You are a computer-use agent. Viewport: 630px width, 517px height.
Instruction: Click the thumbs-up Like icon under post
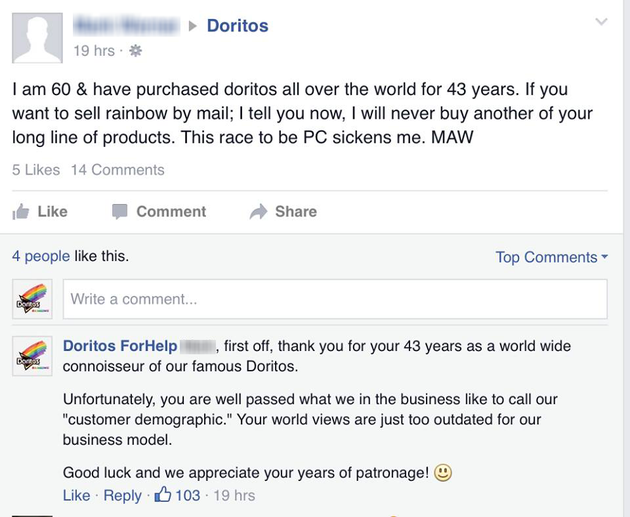point(20,211)
